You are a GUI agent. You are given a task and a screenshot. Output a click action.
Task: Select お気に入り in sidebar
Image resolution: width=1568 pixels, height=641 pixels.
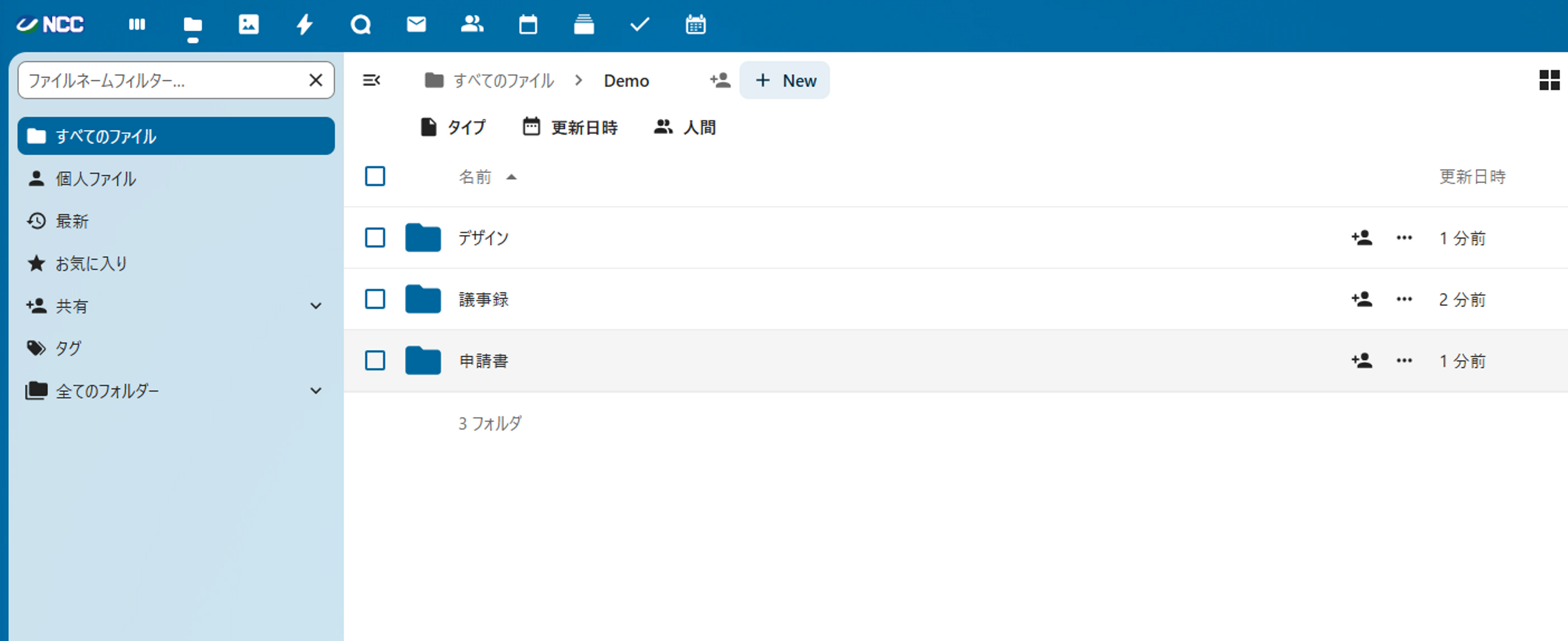[x=176, y=263]
